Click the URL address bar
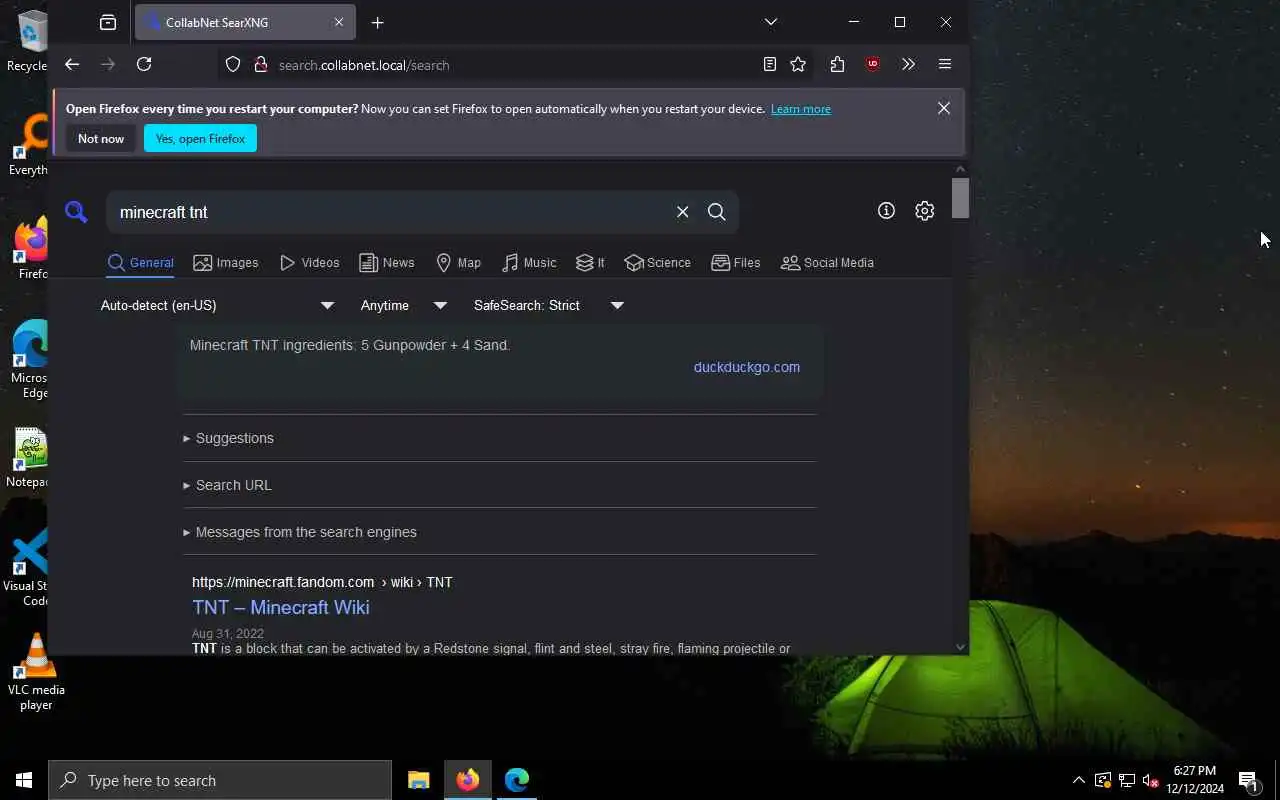Screen dimensions: 1280x800 pos(514,65)
